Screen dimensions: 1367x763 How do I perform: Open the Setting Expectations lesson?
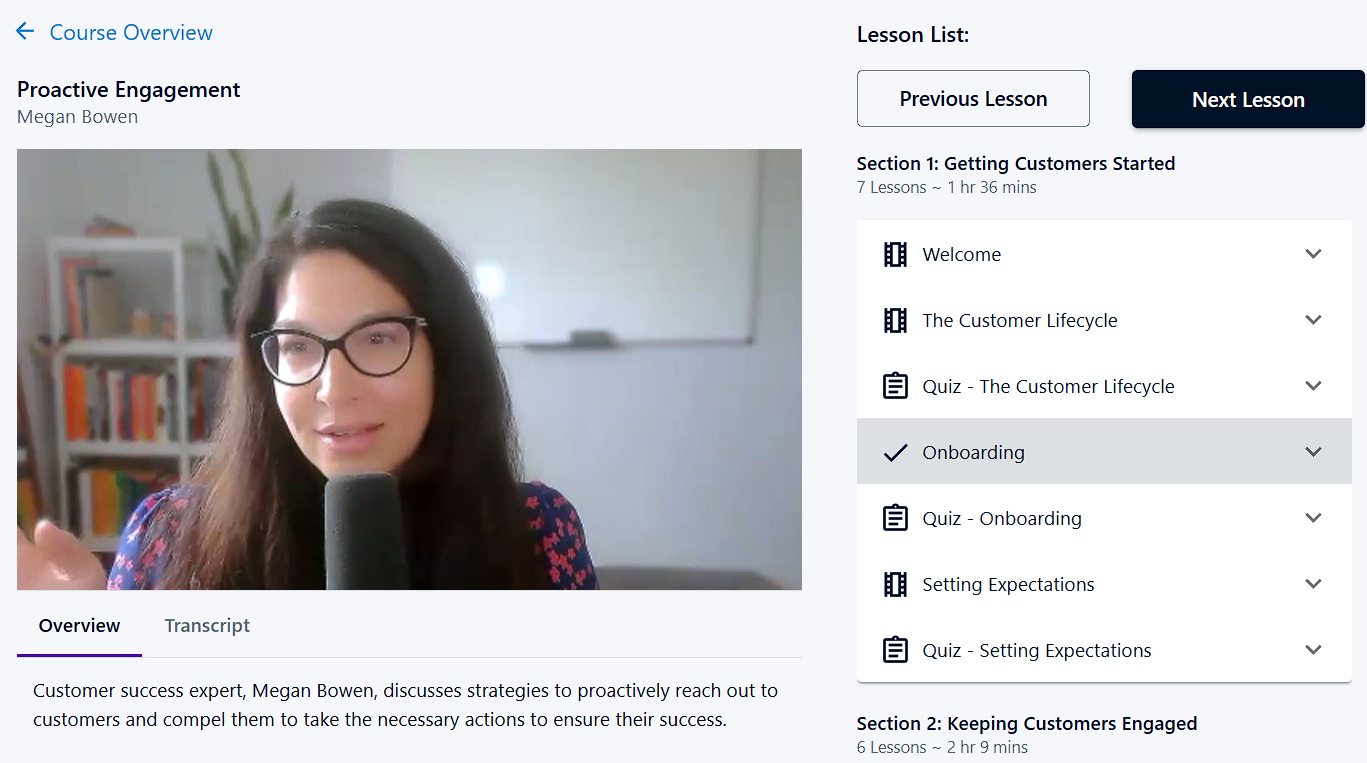click(1008, 585)
